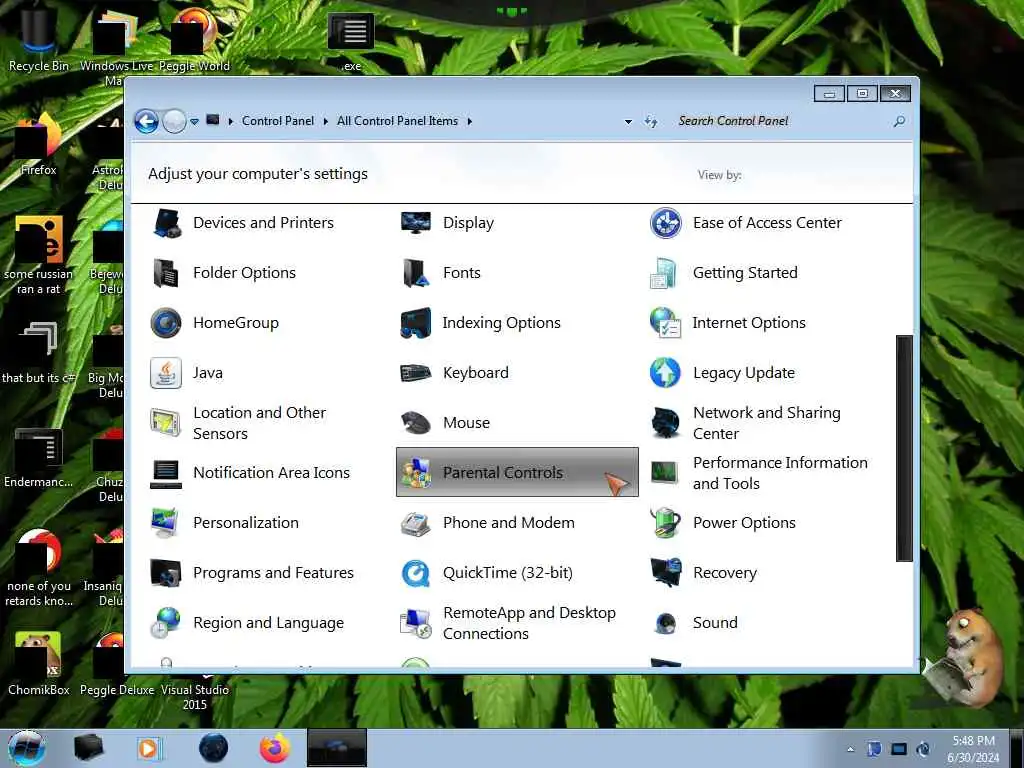Go back with the Back arrow button
The width and height of the screenshot is (1024, 768).
pos(146,121)
